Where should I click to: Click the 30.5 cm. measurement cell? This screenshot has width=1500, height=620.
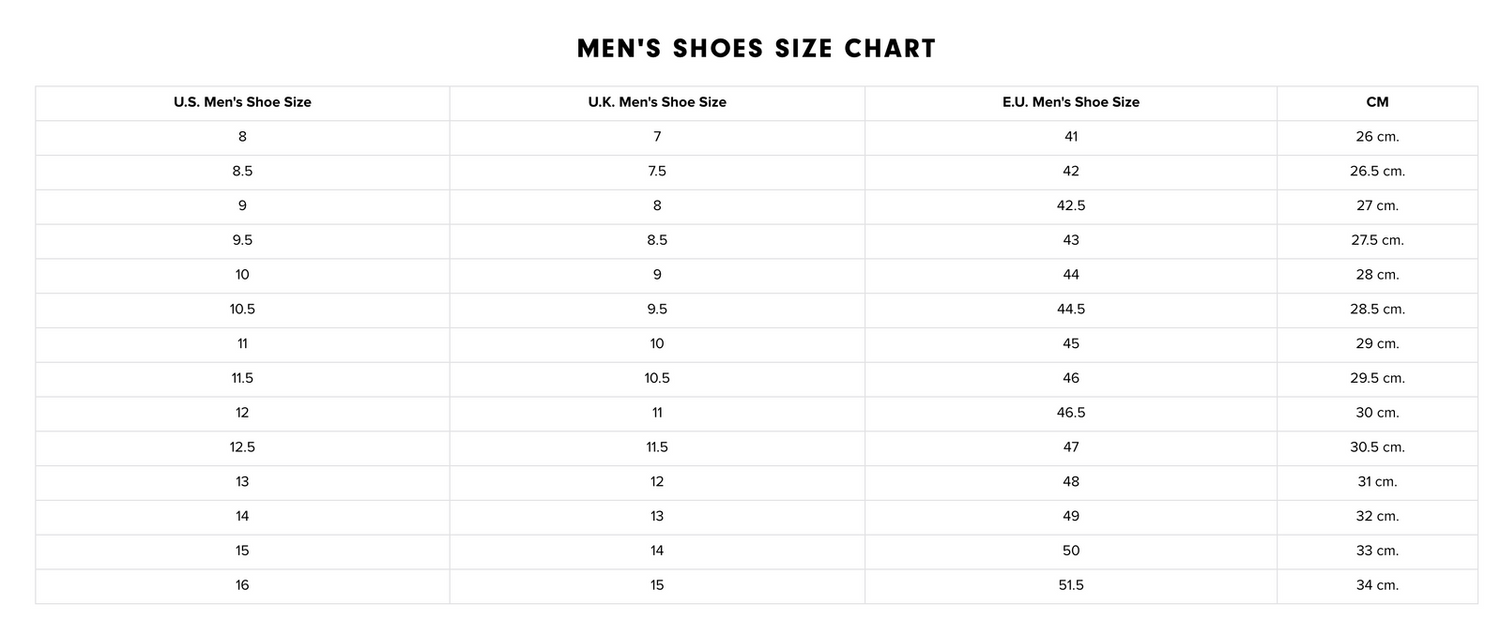(1377, 447)
